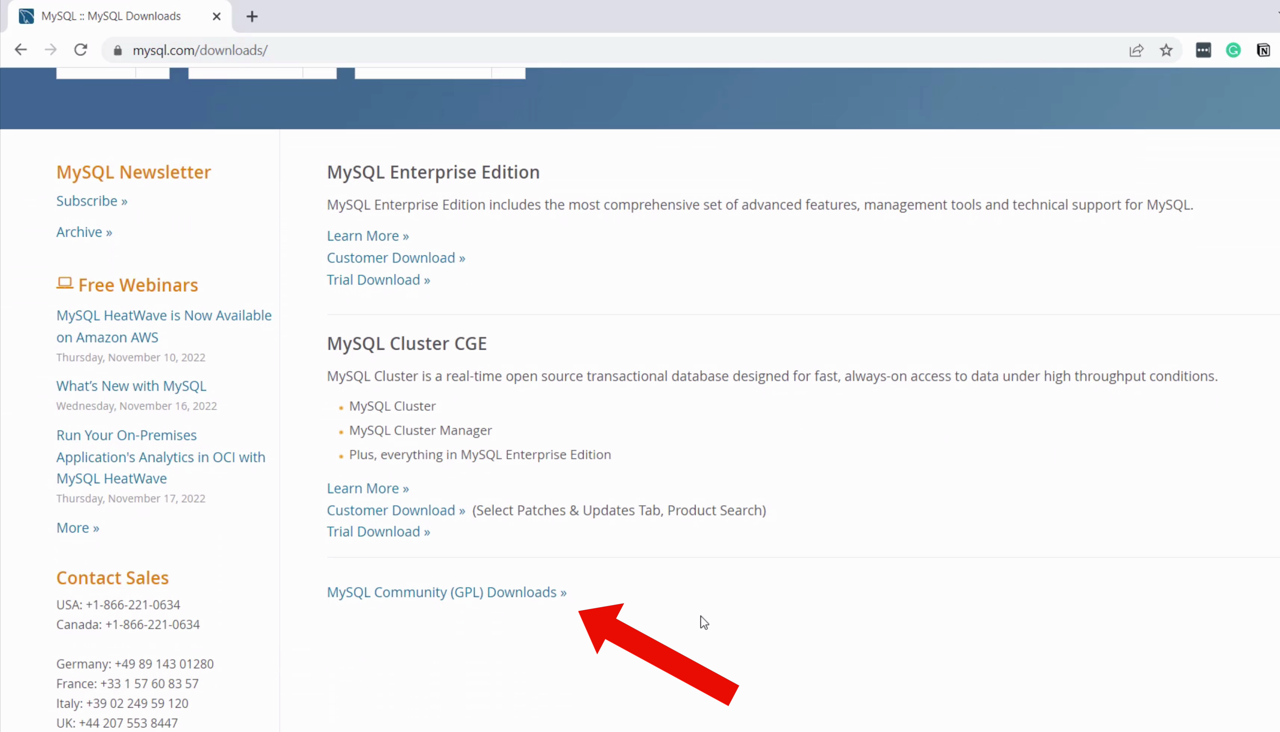The image size is (1280, 732).
Task: Click the share page icon
Action: [x=1136, y=50]
